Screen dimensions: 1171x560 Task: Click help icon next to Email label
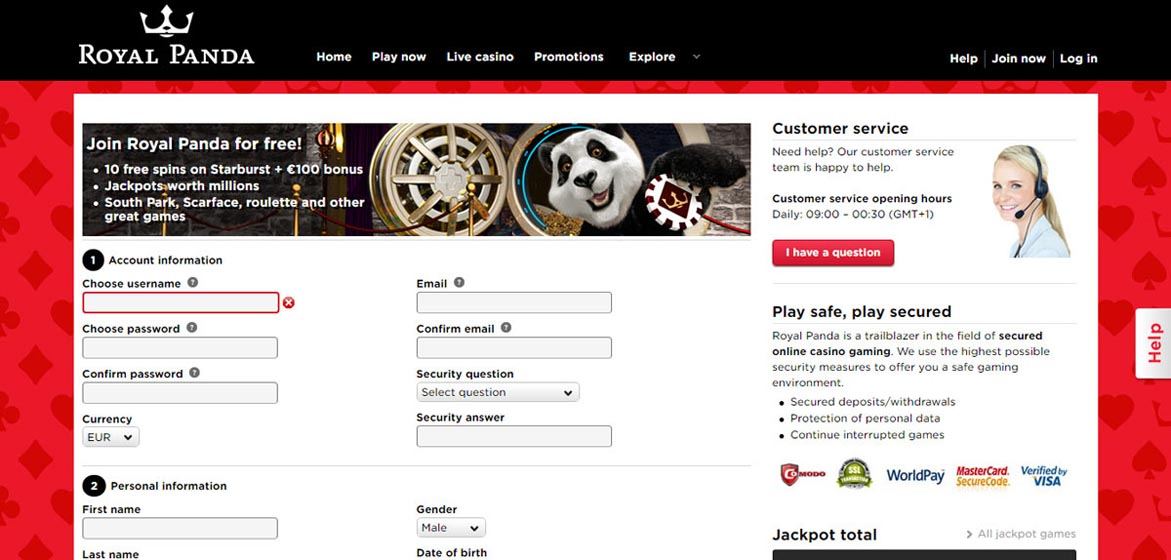(459, 282)
